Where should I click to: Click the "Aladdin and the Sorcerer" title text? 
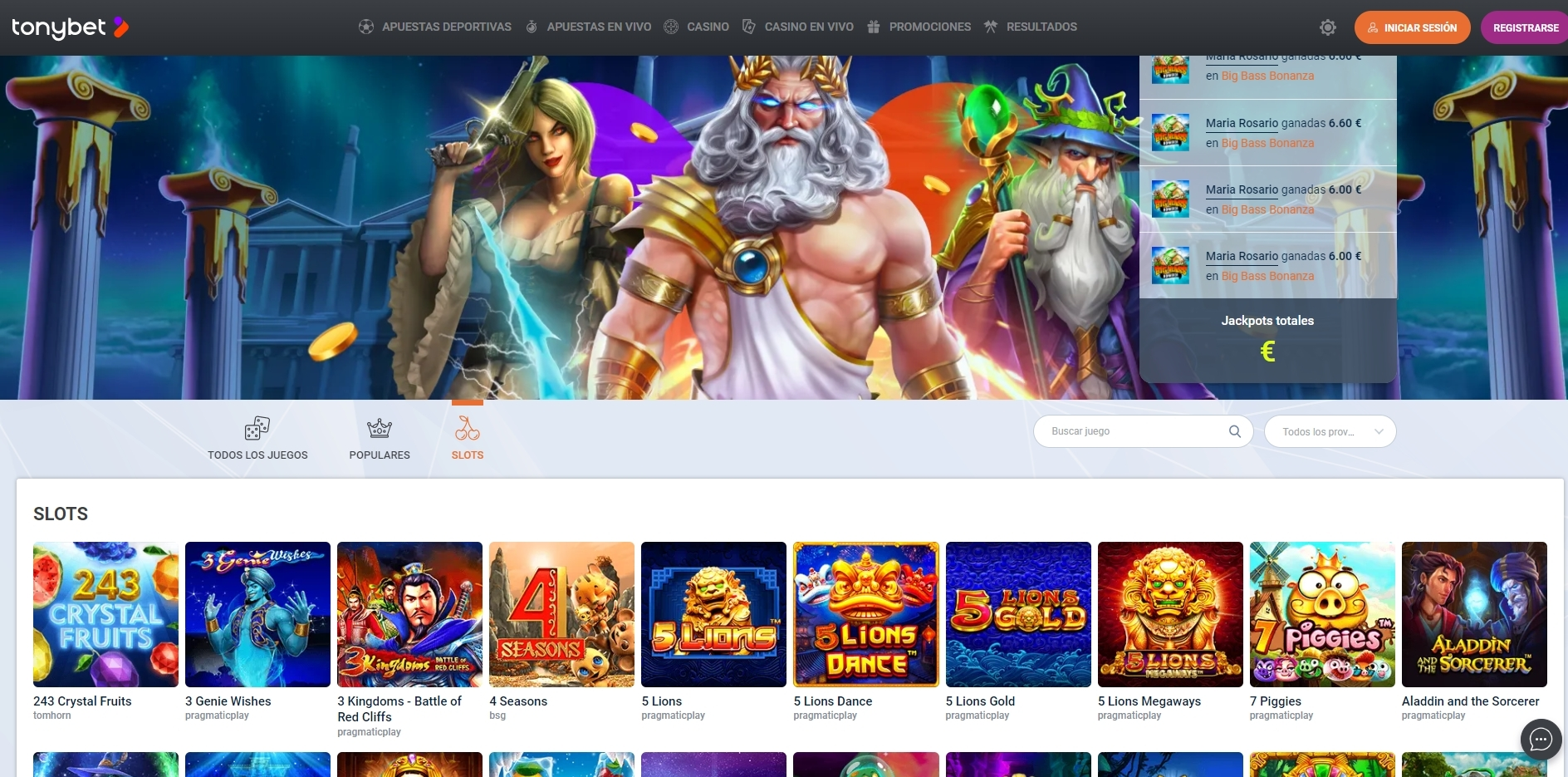point(1471,701)
